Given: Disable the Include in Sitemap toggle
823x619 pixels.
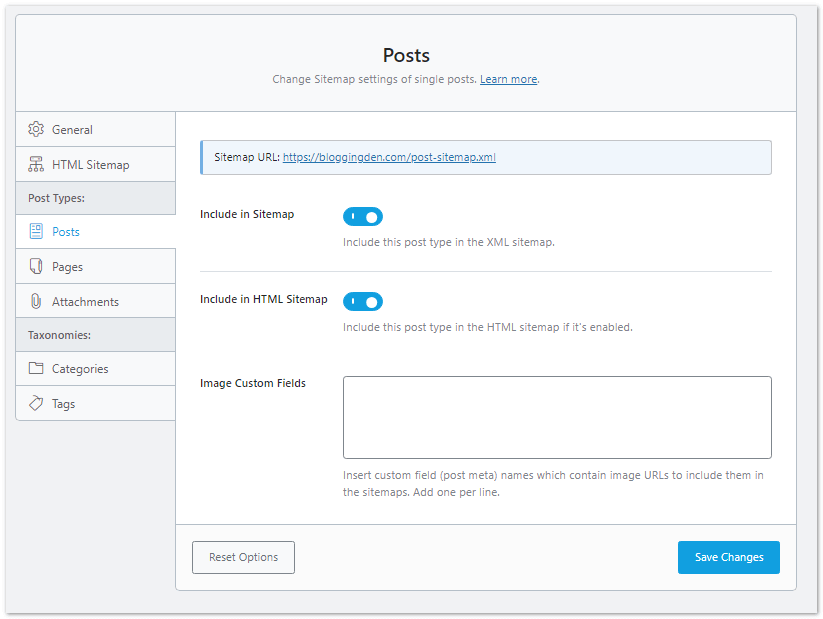Looking at the screenshot, I should [x=362, y=216].
